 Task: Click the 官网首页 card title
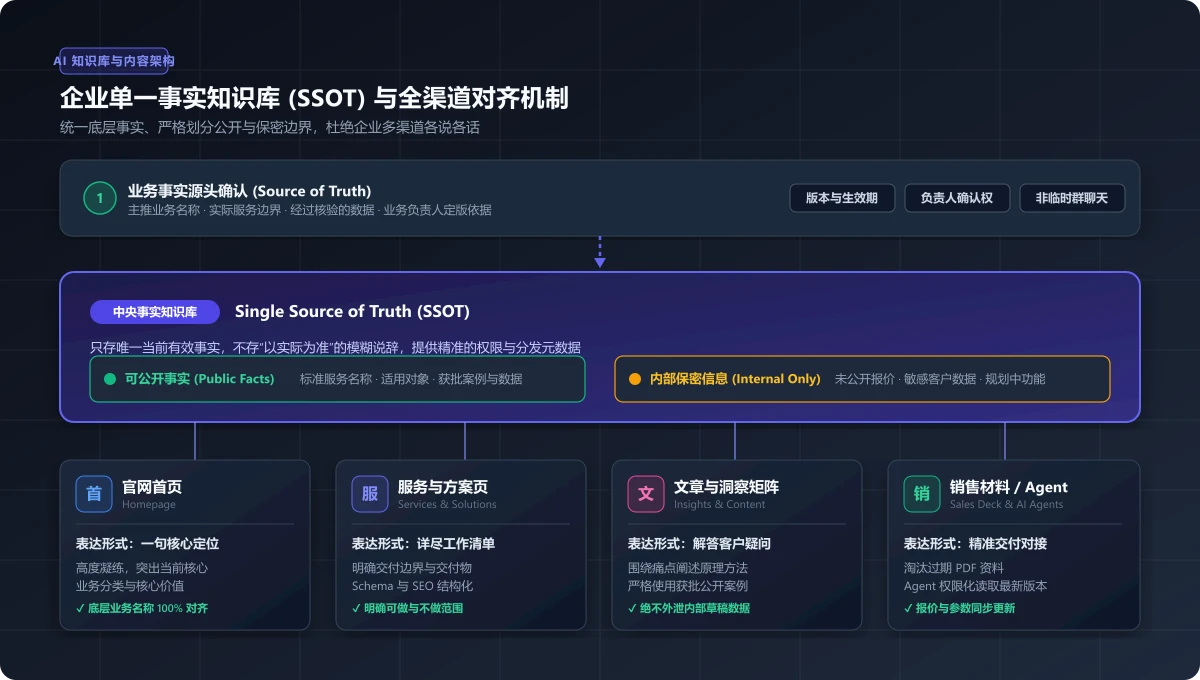(x=152, y=487)
